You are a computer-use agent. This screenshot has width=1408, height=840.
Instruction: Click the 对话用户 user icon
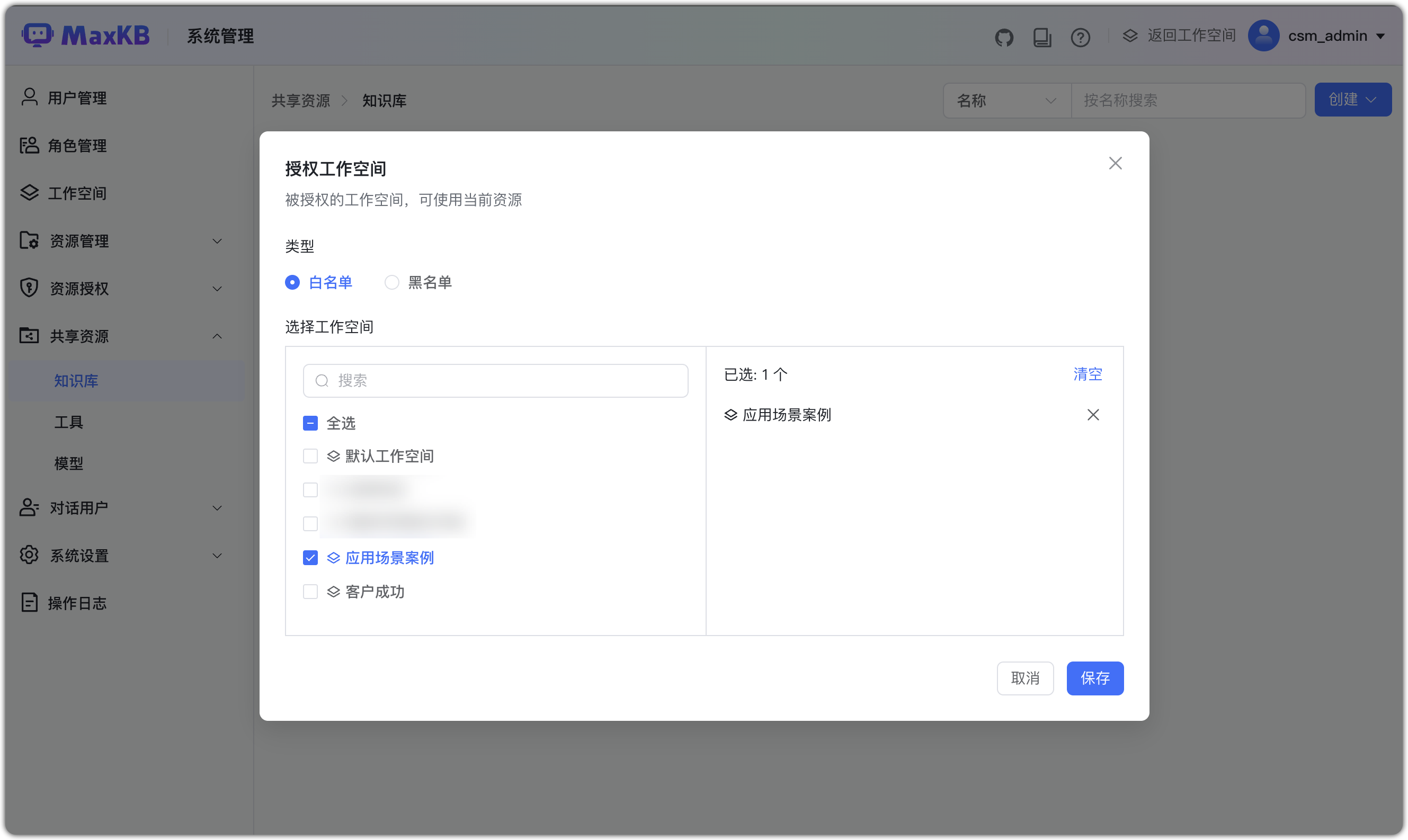(x=30, y=508)
